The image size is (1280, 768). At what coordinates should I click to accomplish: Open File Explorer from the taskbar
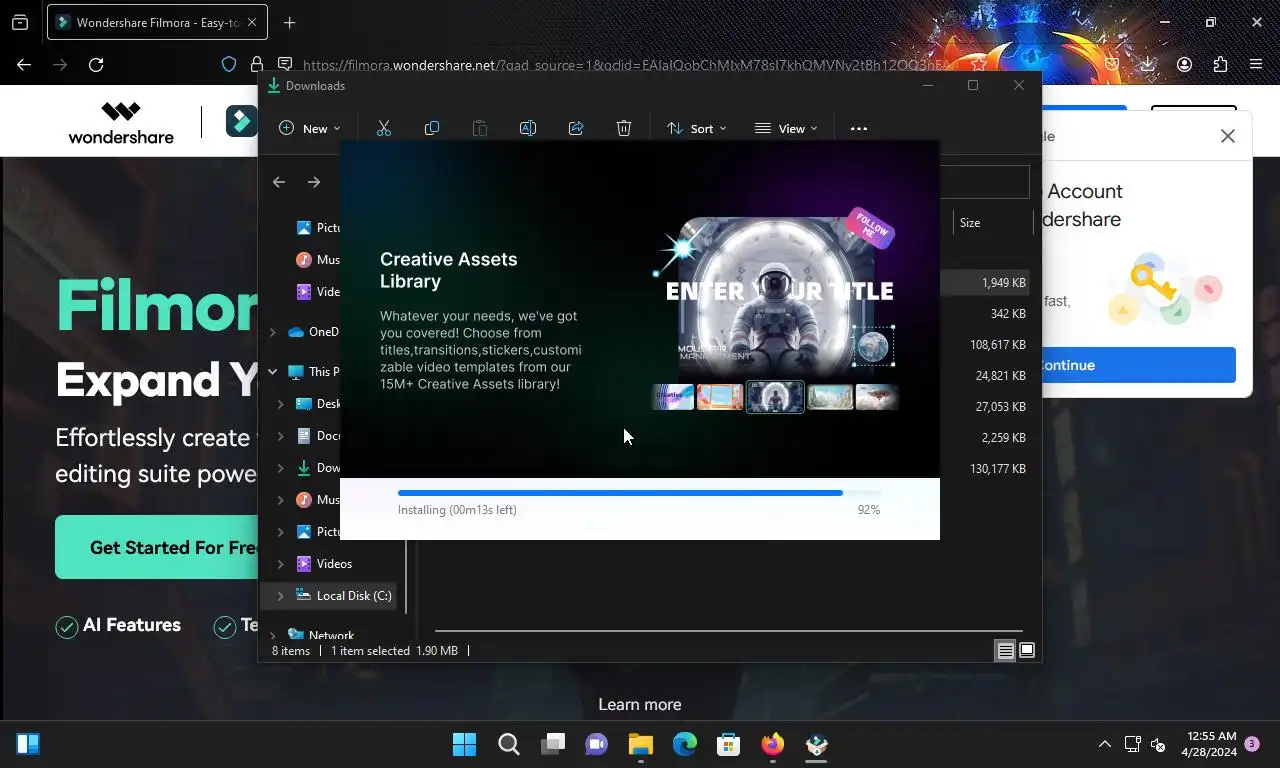coord(641,744)
